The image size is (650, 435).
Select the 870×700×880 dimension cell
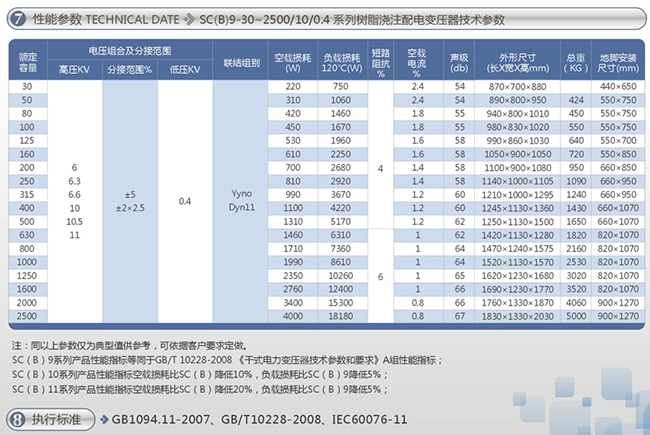click(519, 88)
